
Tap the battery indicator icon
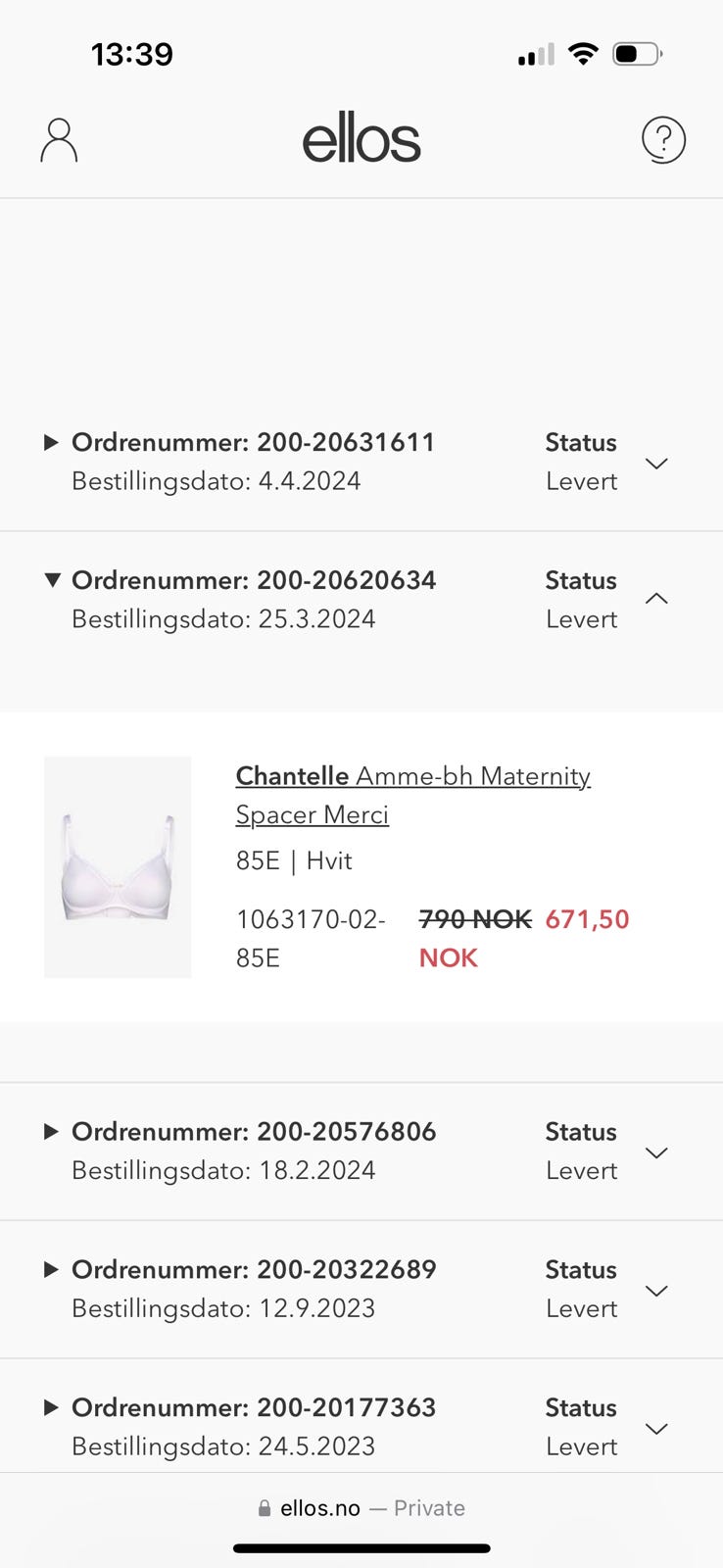click(x=638, y=54)
